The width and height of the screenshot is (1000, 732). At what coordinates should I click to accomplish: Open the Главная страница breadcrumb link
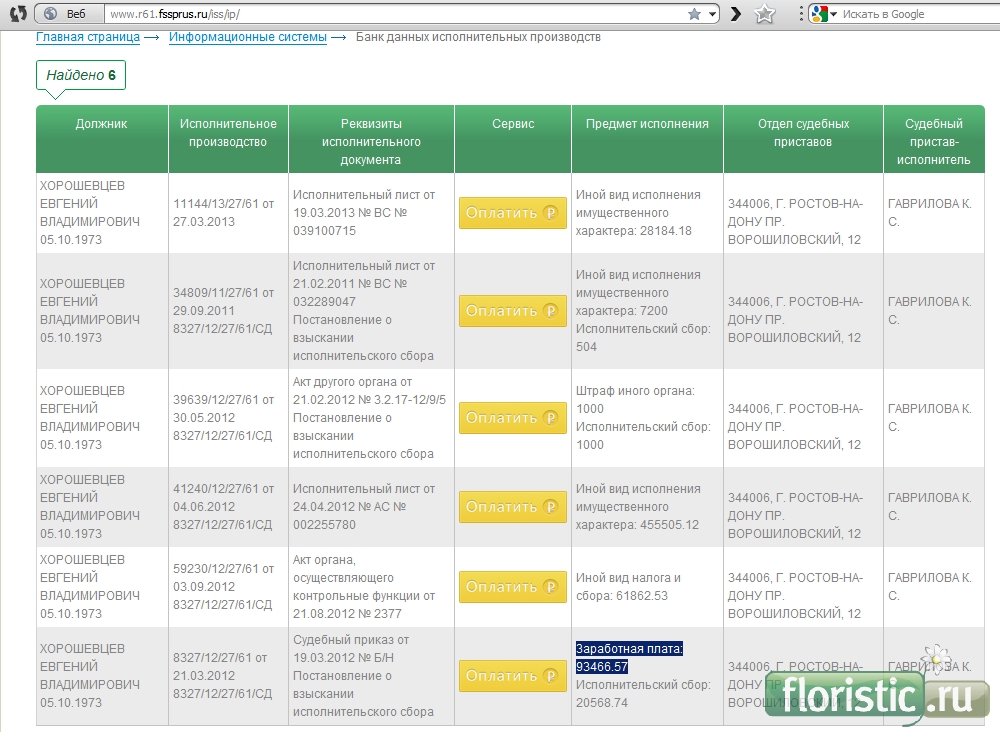[x=88, y=37]
